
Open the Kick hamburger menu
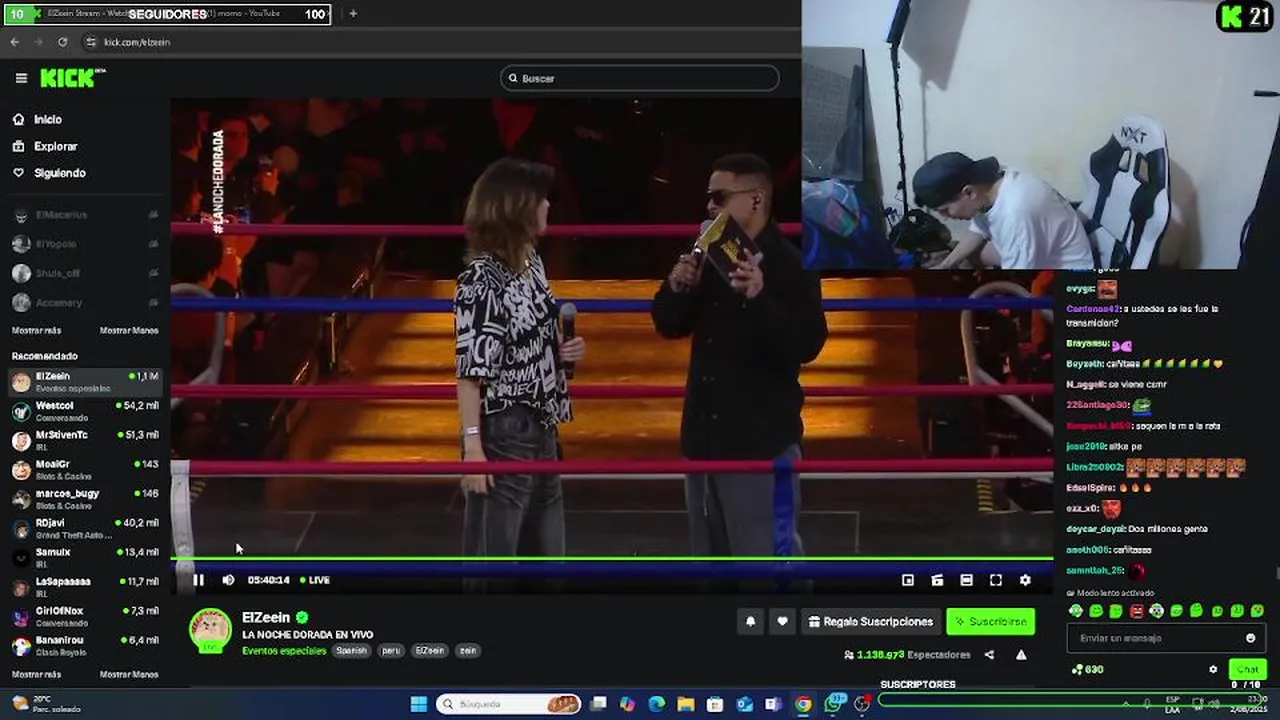point(21,78)
